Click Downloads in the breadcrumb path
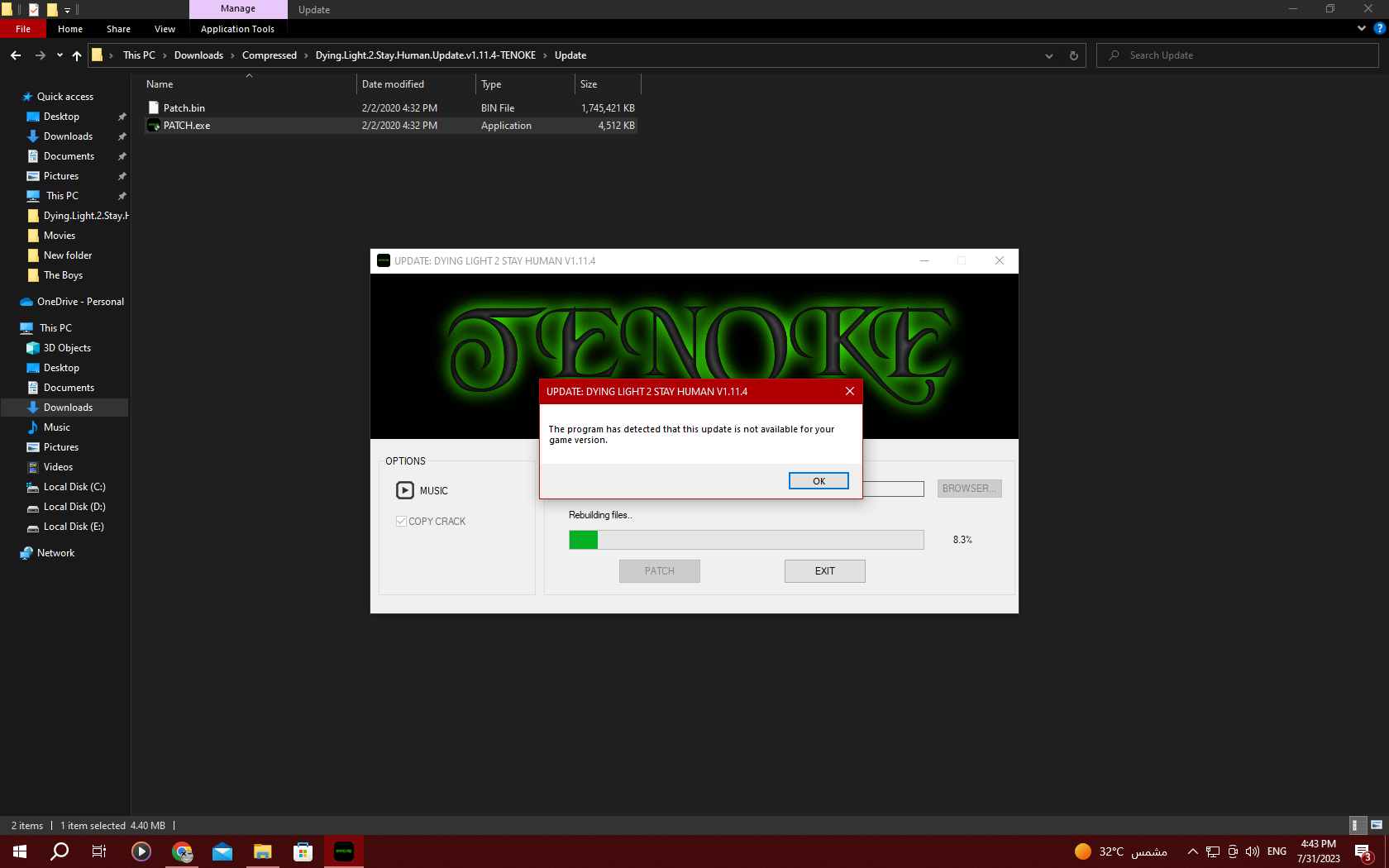The width and height of the screenshot is (1389, 868). pyautogui.click(x=198, y=55)
